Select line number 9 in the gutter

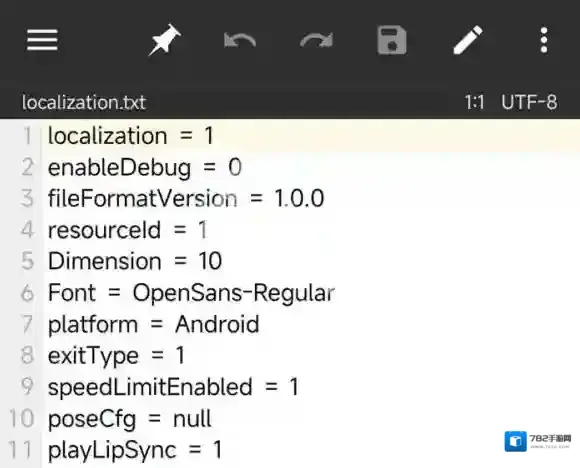[x=27, y=386]
